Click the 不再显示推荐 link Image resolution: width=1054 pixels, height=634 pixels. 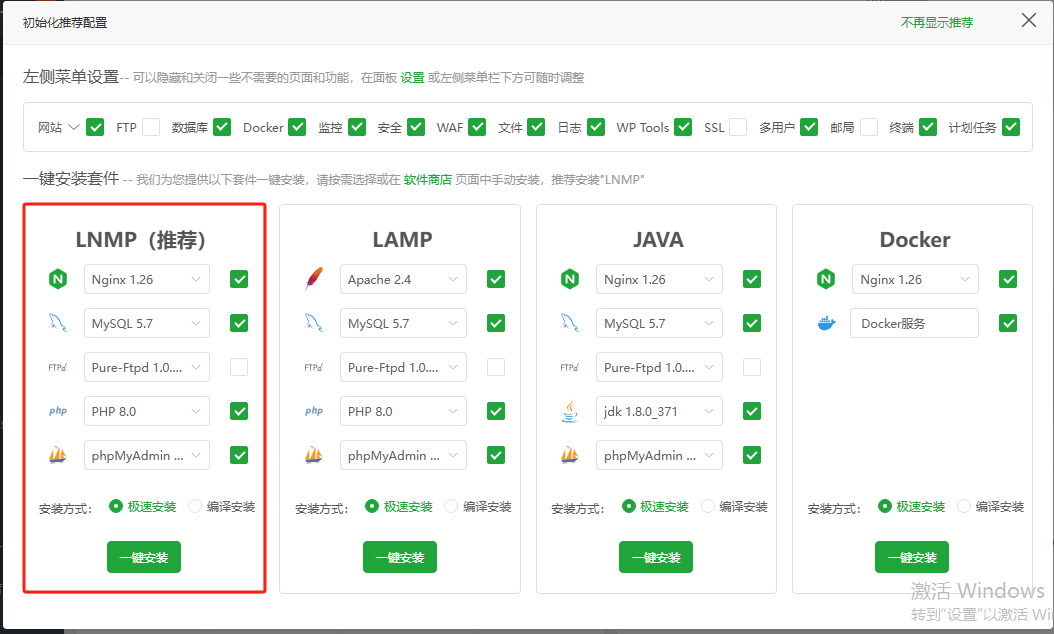(936, 22)
